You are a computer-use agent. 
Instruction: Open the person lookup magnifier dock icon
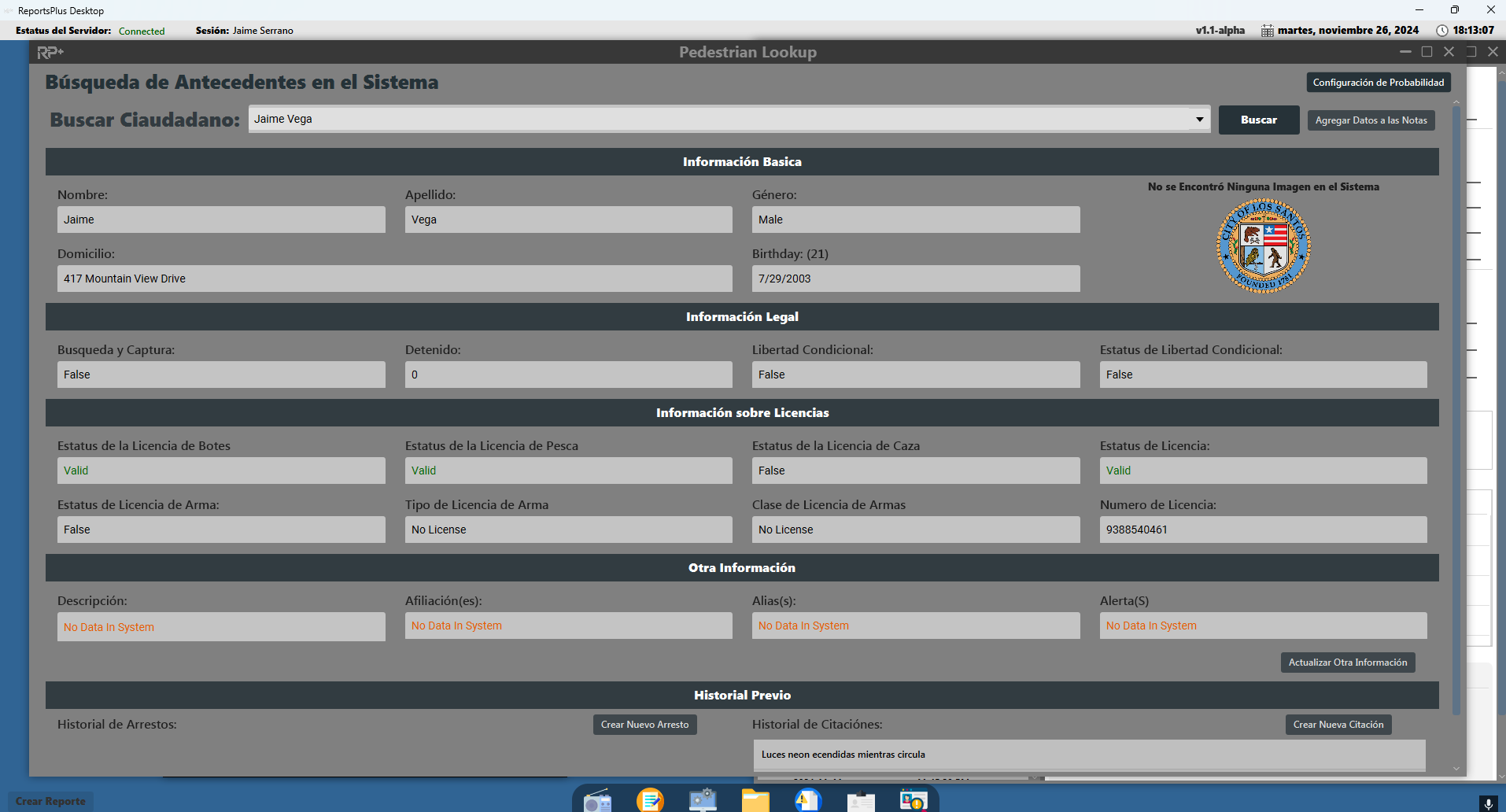pos(914,800)
